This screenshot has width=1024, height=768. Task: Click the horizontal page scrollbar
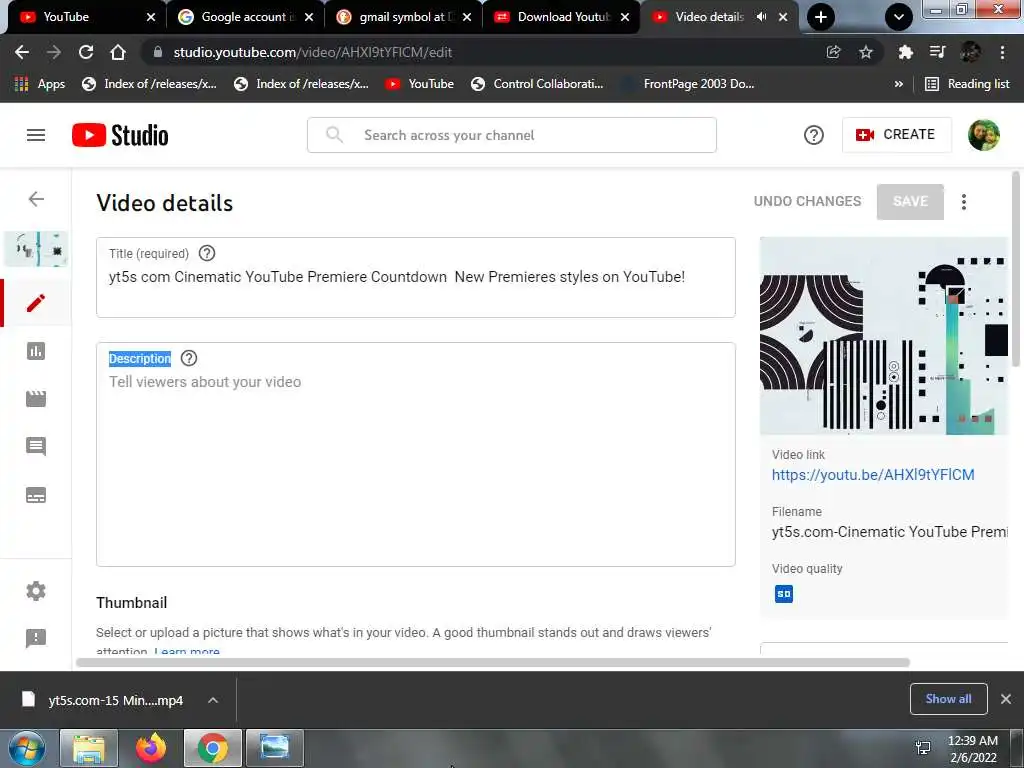coord(492,662)
